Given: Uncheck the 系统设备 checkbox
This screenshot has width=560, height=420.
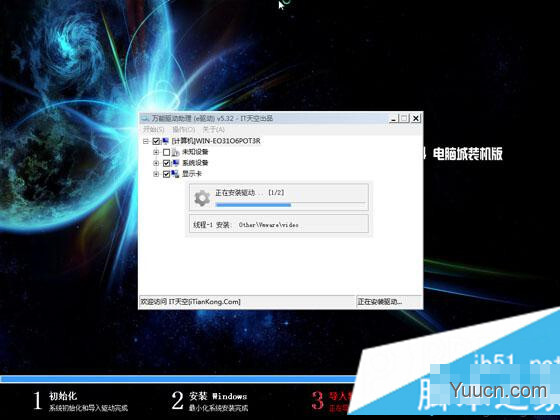Looking at the screenshot, I should click(166, 163).
